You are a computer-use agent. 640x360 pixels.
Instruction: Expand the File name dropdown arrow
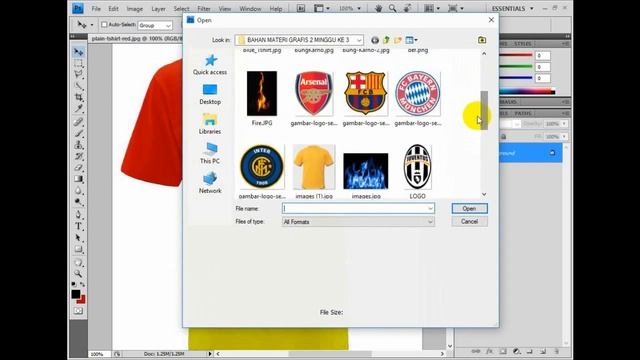click(430, 209)
